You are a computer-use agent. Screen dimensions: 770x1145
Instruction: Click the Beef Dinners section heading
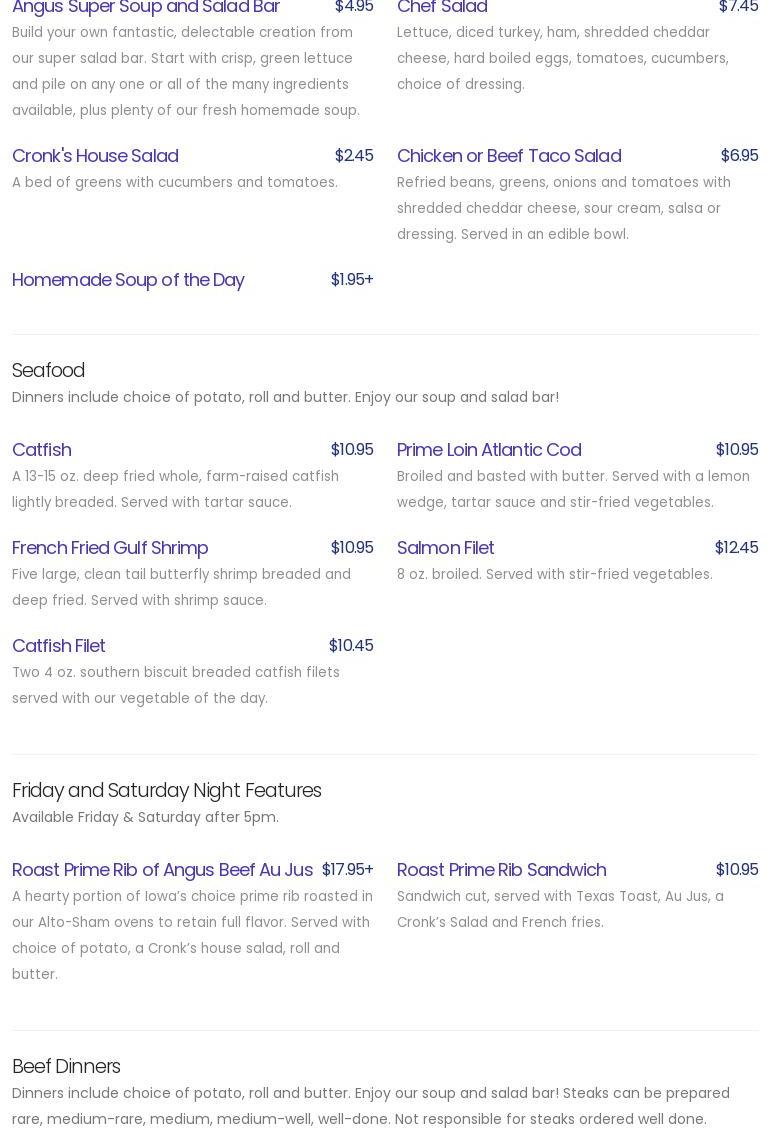point(66,1067)
